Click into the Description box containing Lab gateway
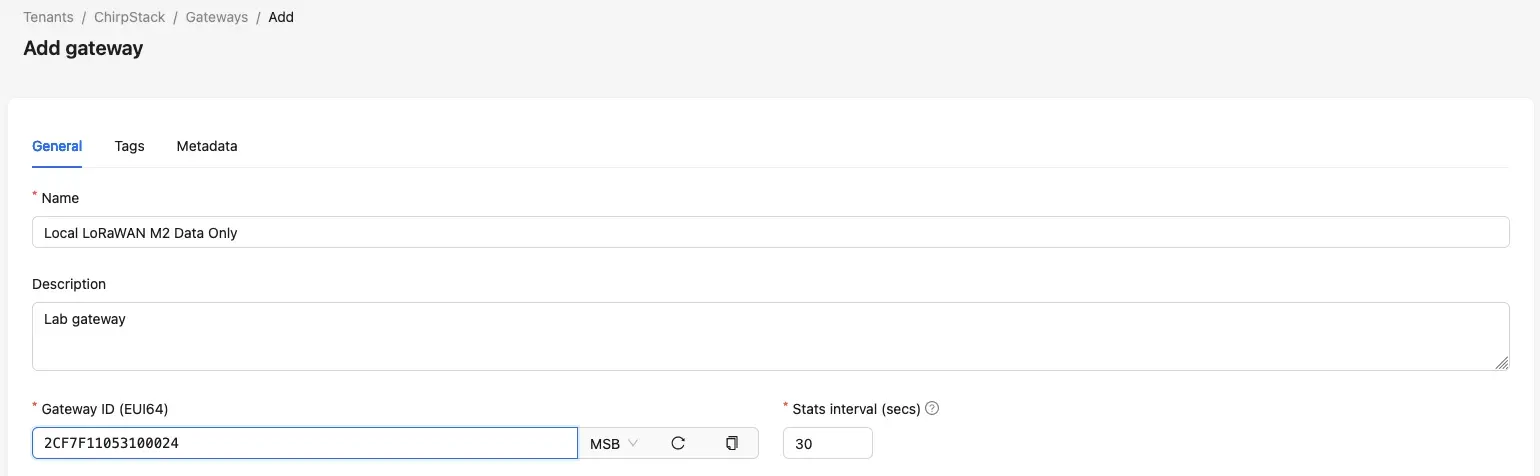The width and height of the screenshot is (1540, 476). tap(771, 336)
